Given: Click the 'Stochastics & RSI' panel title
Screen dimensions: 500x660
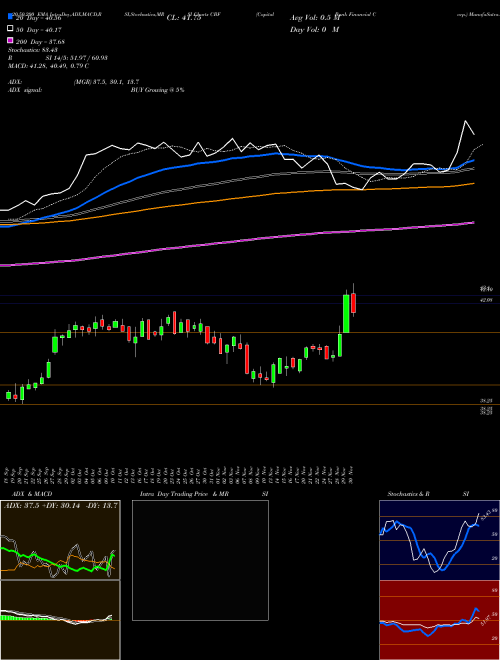Looking at the screenshot, I should (x=428, y=494).
